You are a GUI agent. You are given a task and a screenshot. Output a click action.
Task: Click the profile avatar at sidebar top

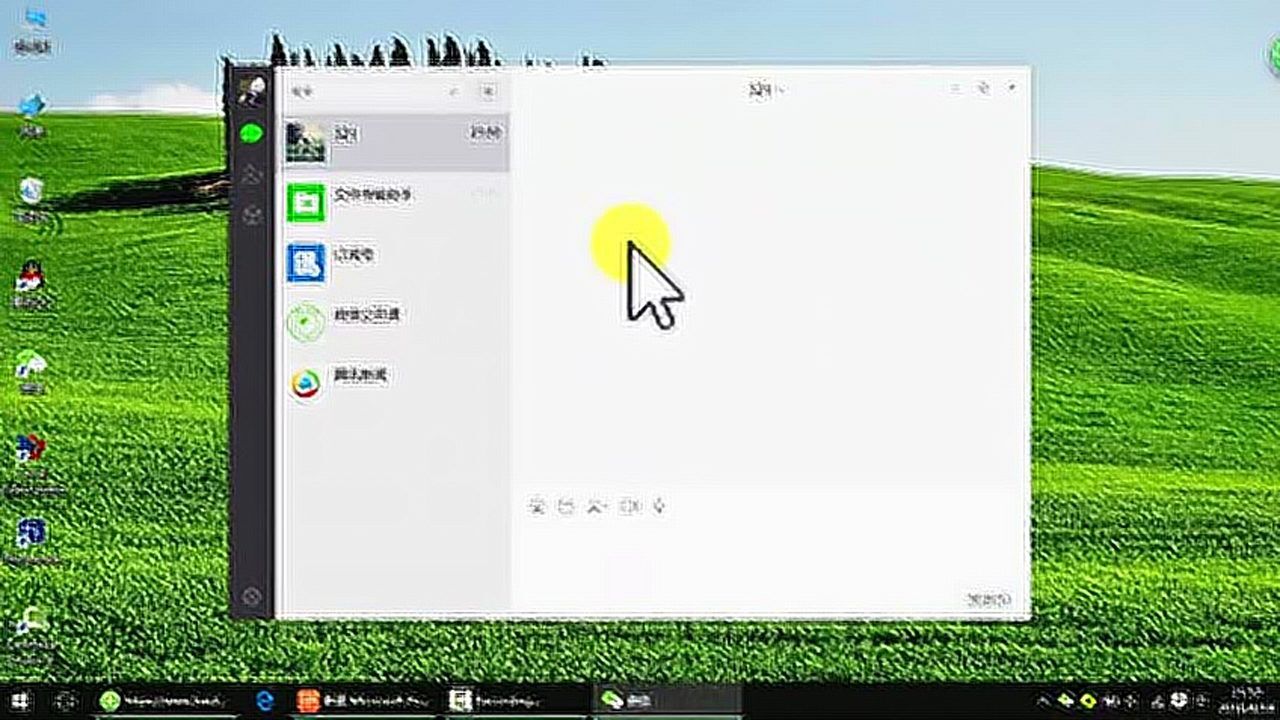point(251,90)
